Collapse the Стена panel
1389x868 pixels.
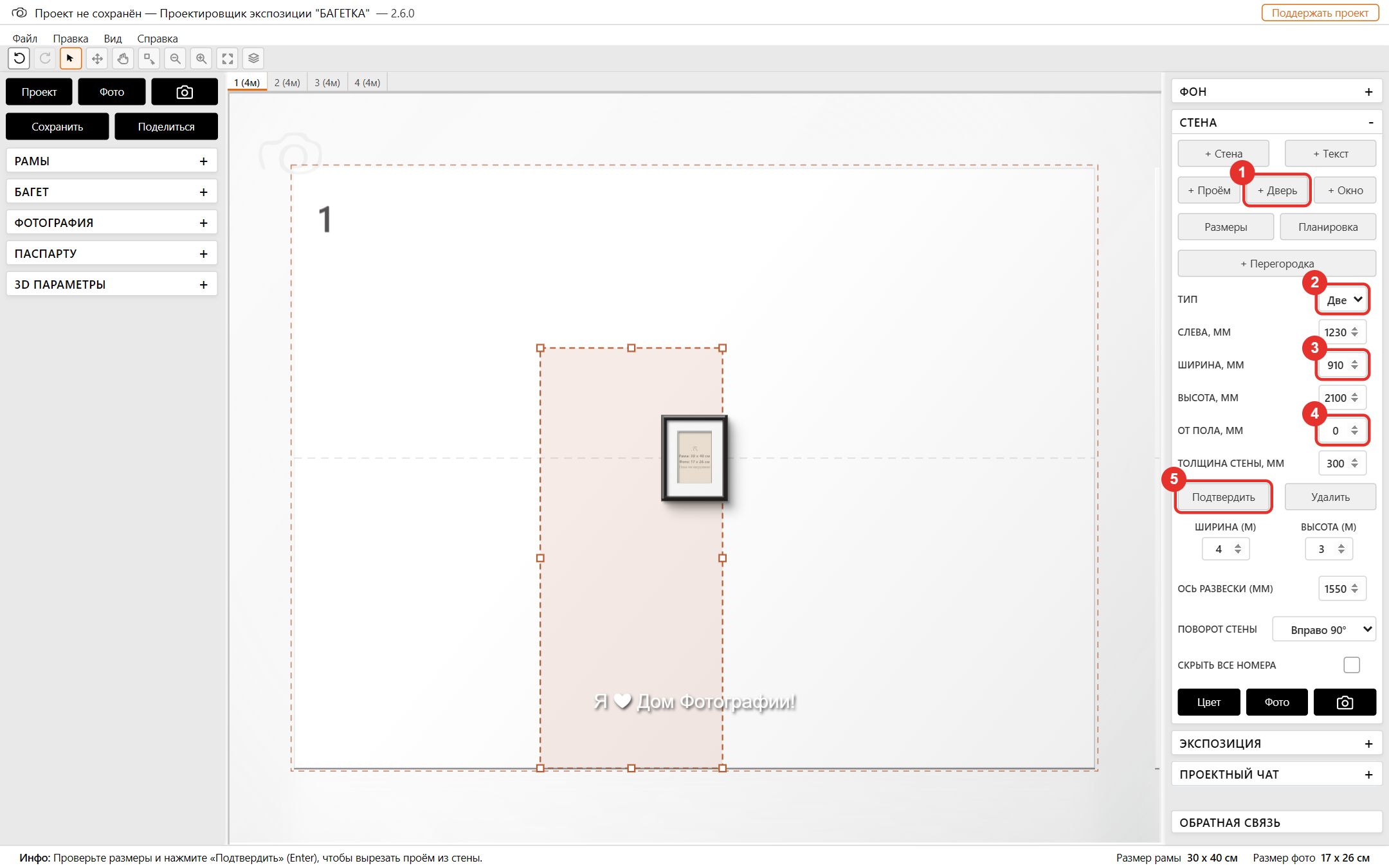pyautogui.click(x=1276, y=122)
